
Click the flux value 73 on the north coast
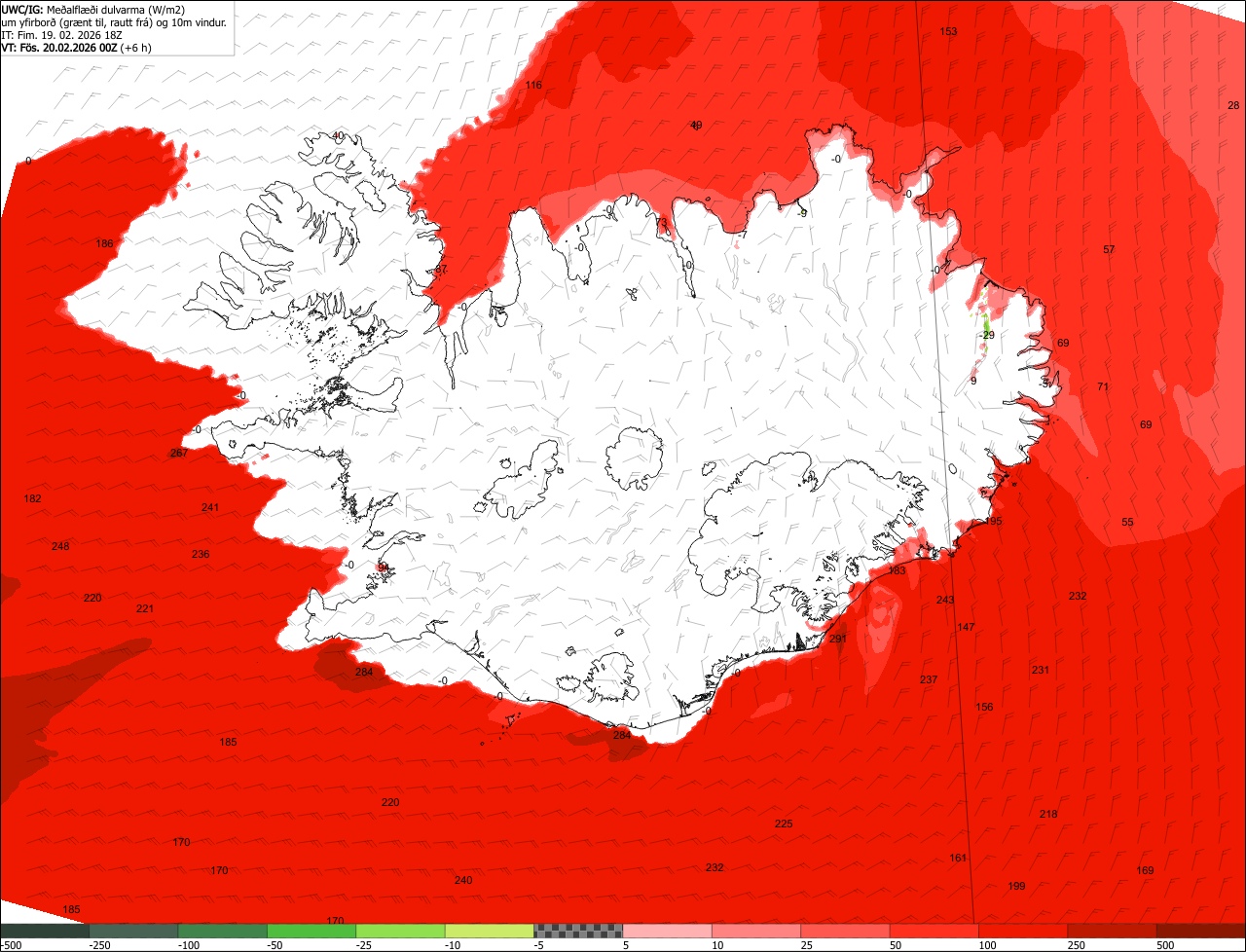point(662,223)
